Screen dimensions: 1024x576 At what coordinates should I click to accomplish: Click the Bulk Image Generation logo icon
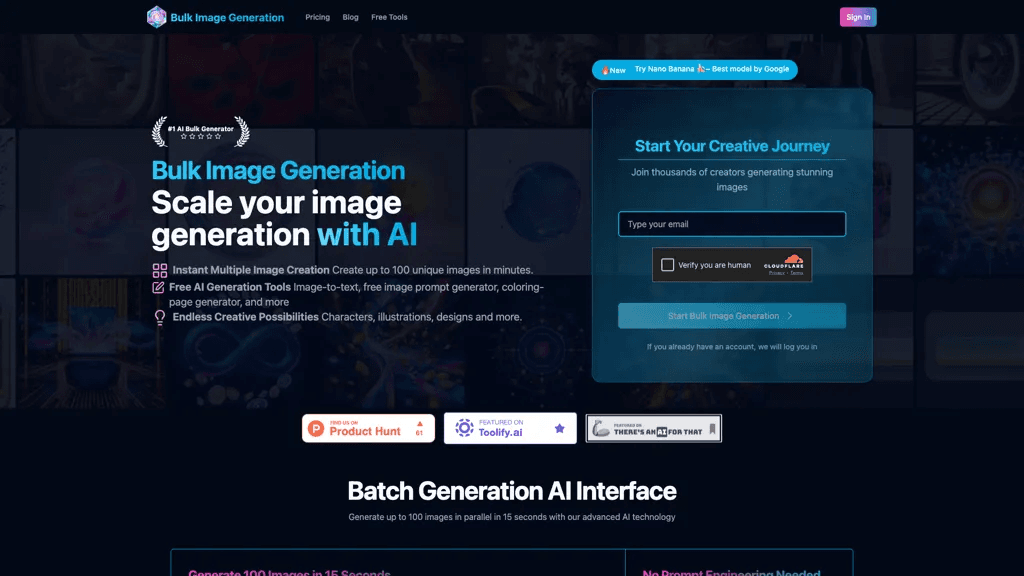tap(157, 17)
